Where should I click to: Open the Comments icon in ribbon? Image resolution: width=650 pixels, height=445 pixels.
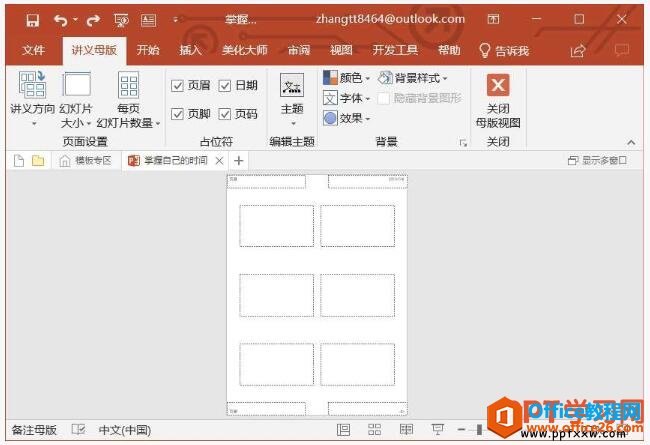pos(622,51)
